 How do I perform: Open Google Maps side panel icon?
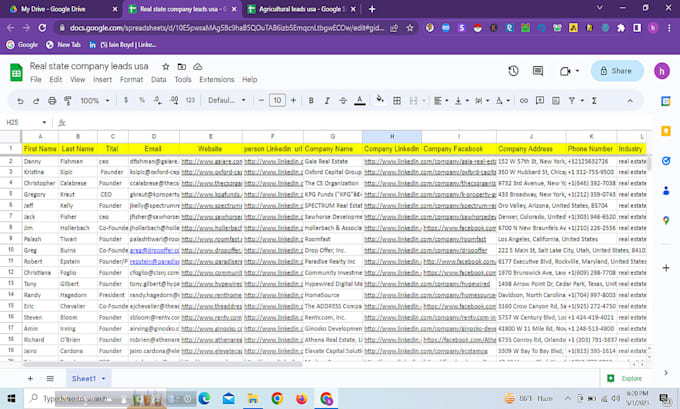tap(666, 221)
